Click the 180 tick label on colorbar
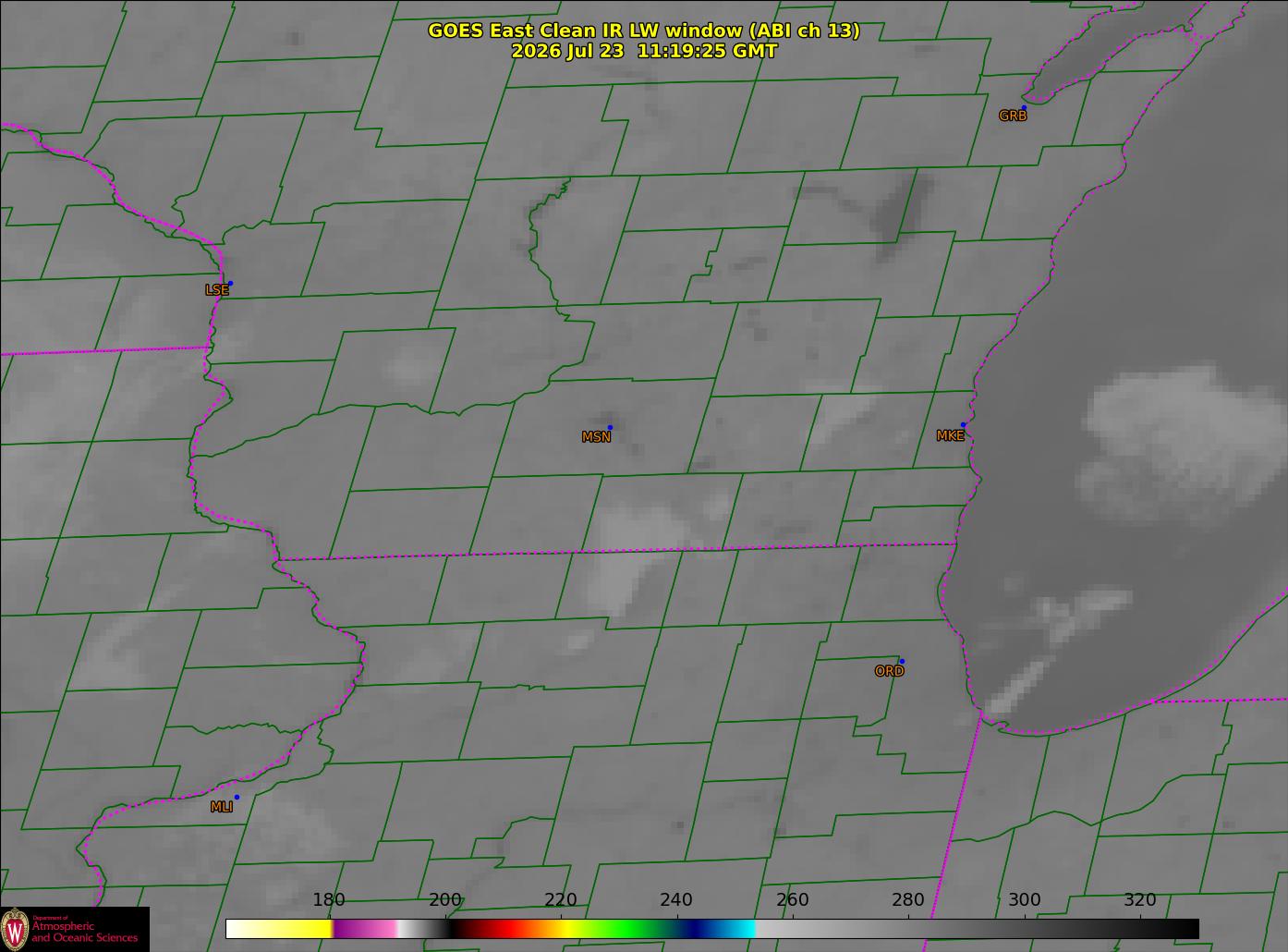Image resolution: width=1288 pixels, height=952 pixels. point(329,899)
